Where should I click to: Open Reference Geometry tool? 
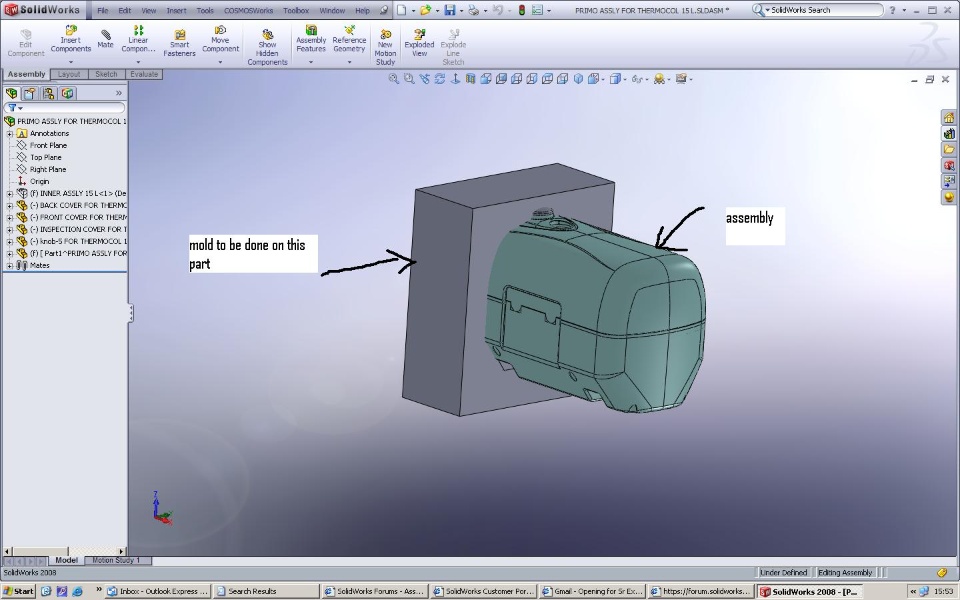[x=349, y=39]
